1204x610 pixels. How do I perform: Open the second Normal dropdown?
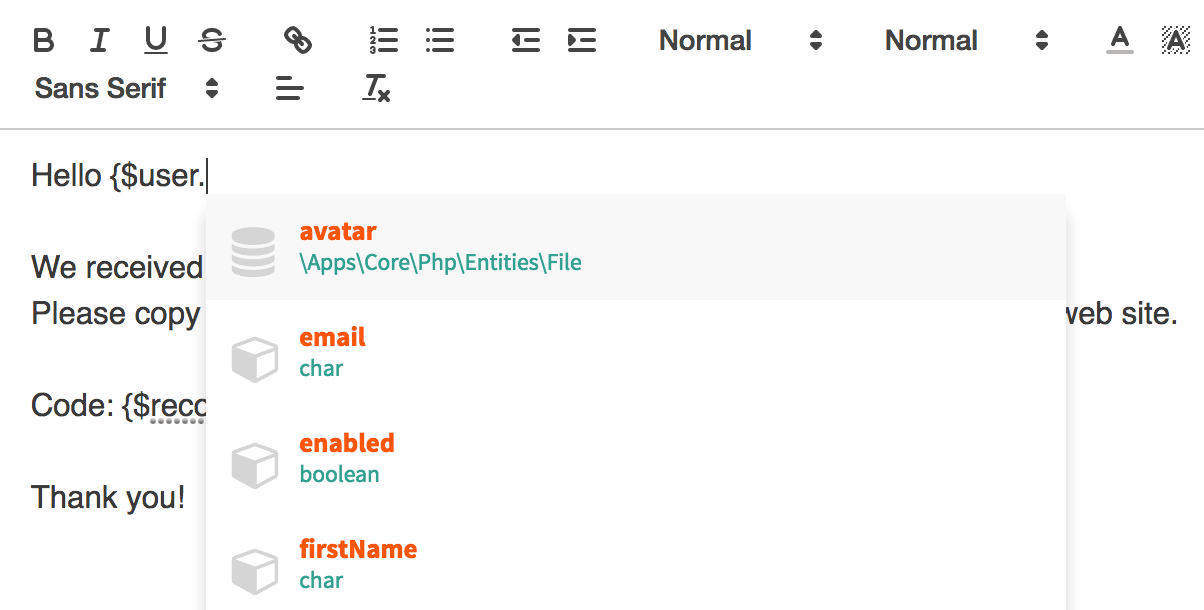tap(966, 41)
